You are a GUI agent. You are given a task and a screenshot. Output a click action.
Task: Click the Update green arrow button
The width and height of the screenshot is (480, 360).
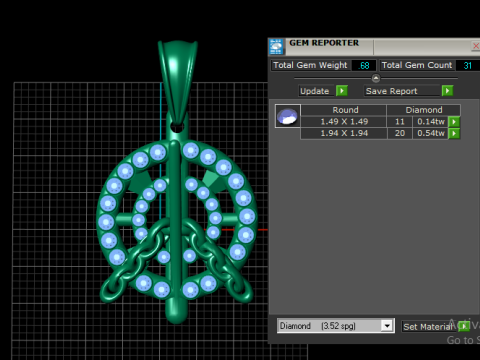click(342, 91)
